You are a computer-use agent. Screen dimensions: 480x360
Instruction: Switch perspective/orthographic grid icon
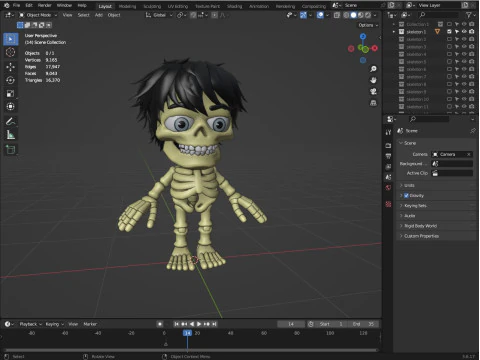pyautogui.click(x=373, y=103)
